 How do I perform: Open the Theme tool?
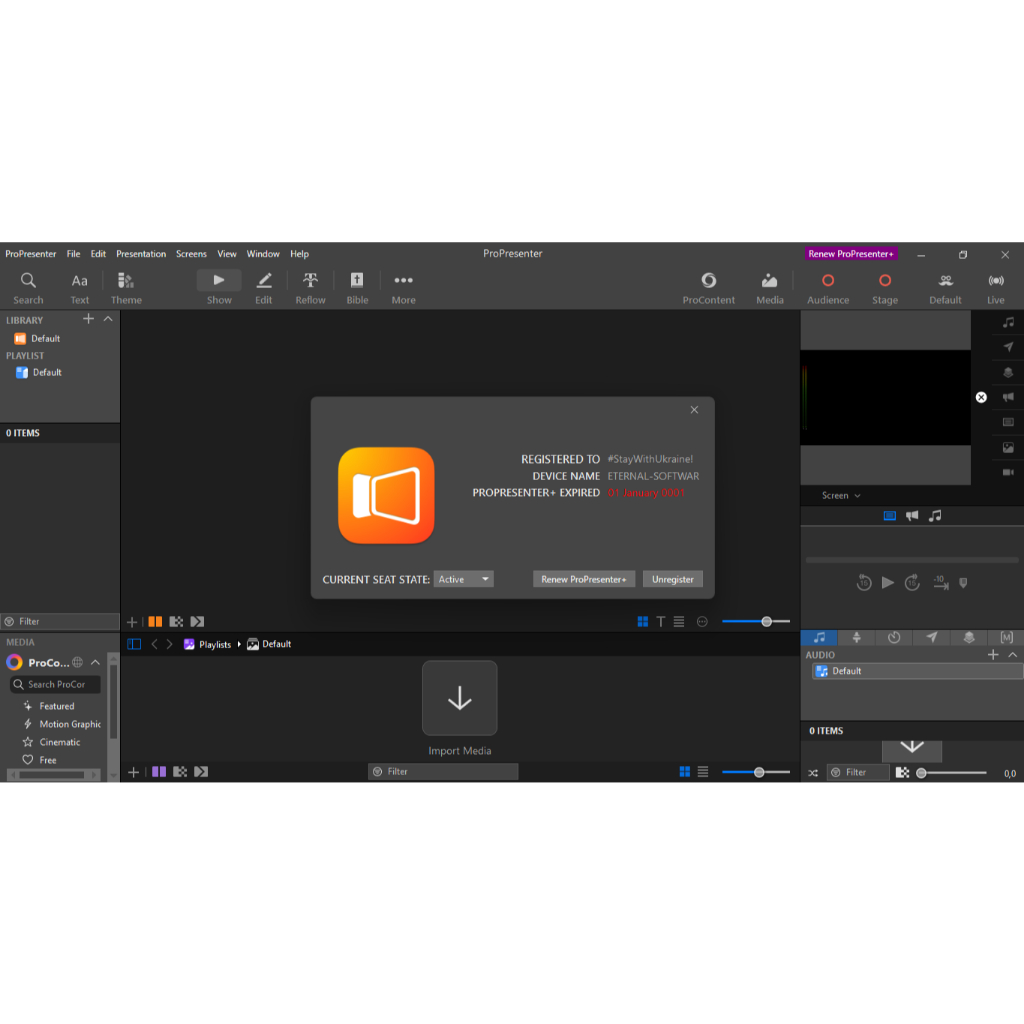point(126,288)
